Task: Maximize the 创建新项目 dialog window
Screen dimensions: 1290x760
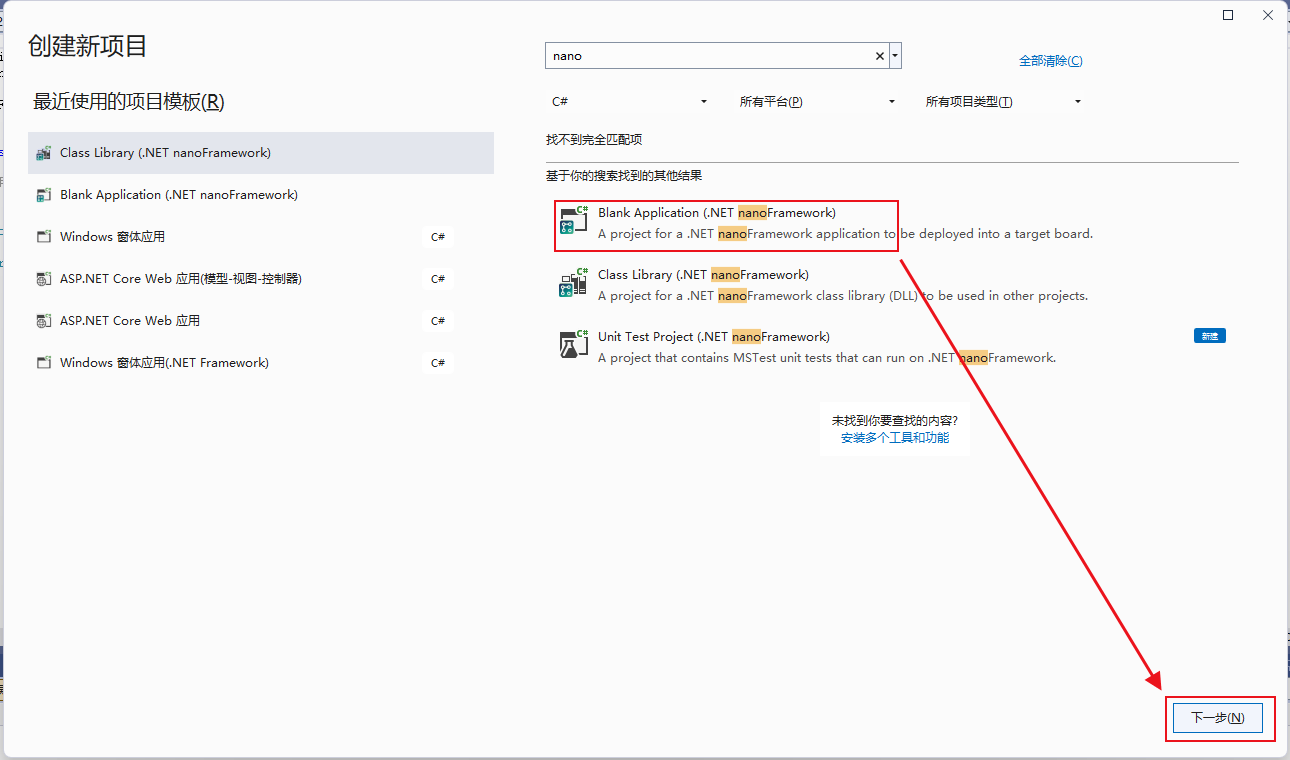Action: click(x=1228, y=15)
